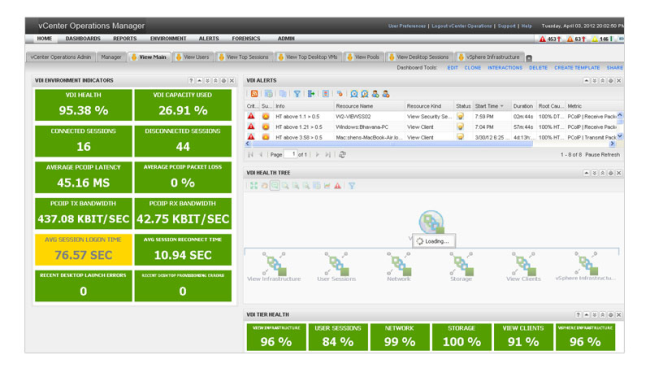Click the page number field in VDI Alerts
This screenshot has height=371, width=650.
click(291, 154)
